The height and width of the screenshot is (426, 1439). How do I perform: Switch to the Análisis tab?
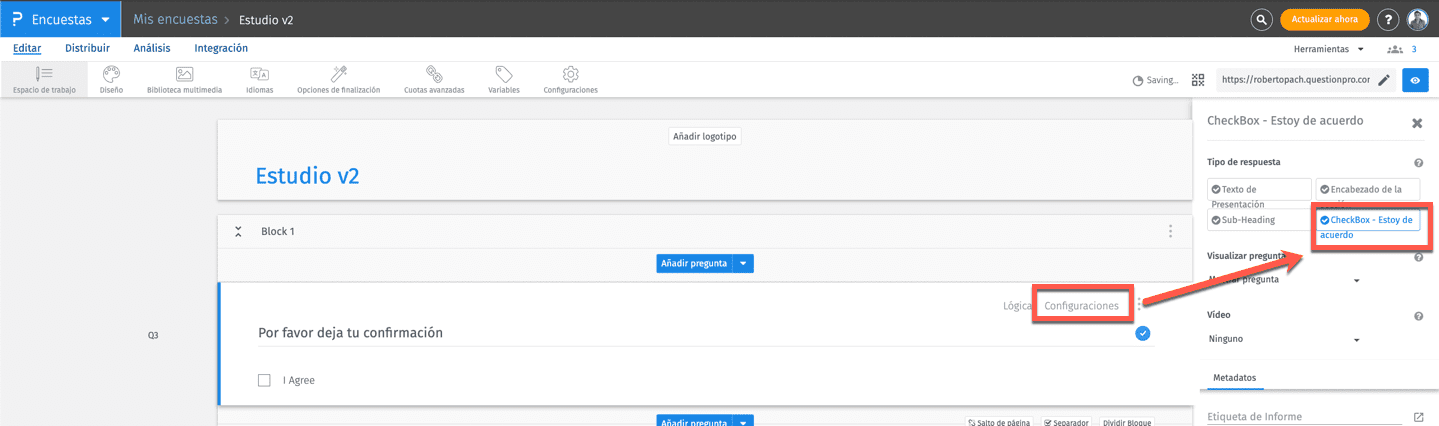pyautogui.click(x=152, y=48)
